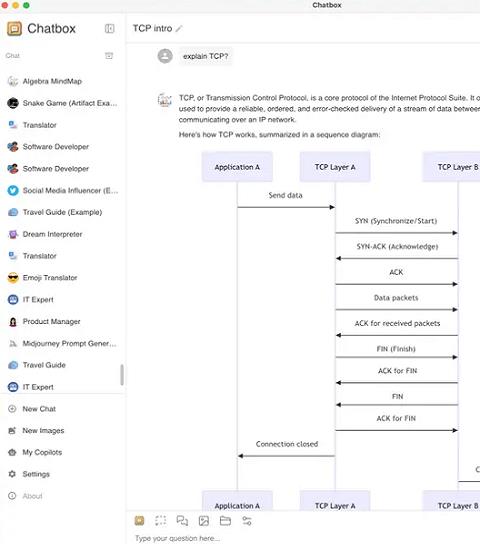Click the archive icon beside Chat label
The image size is (480, 544).
(109, 56)
